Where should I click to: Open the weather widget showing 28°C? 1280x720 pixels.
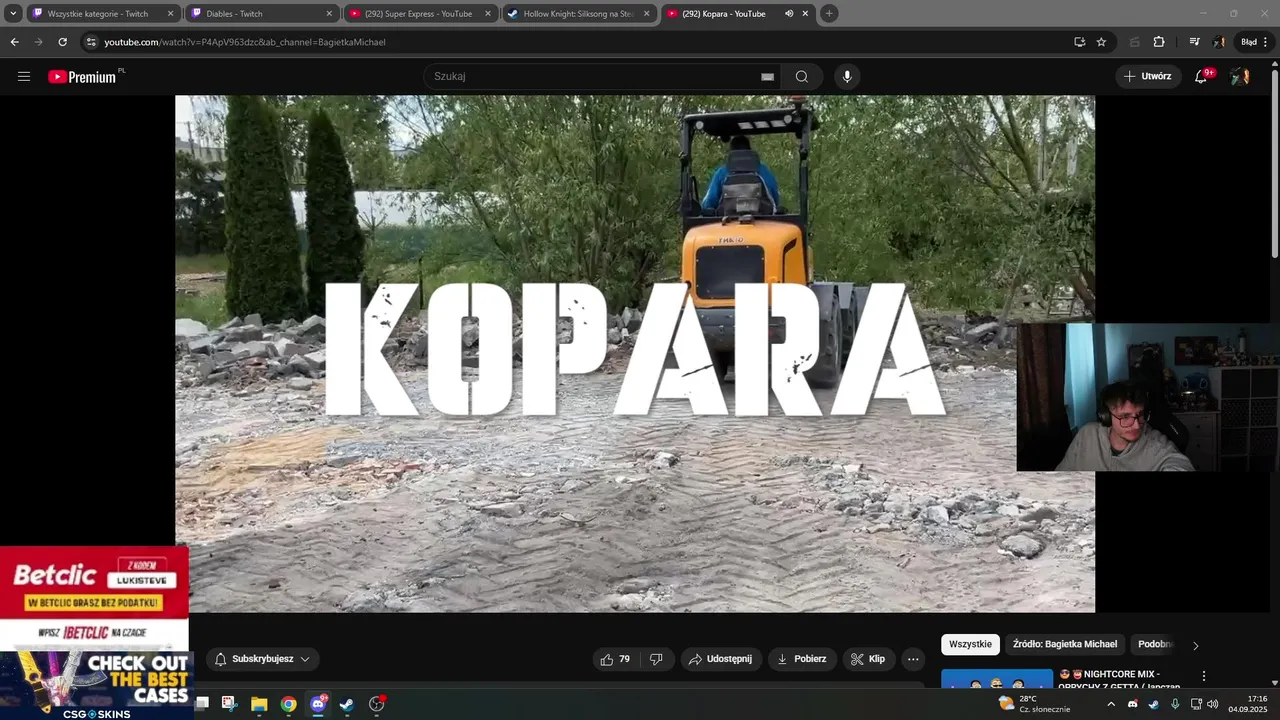pos(1034,703)
